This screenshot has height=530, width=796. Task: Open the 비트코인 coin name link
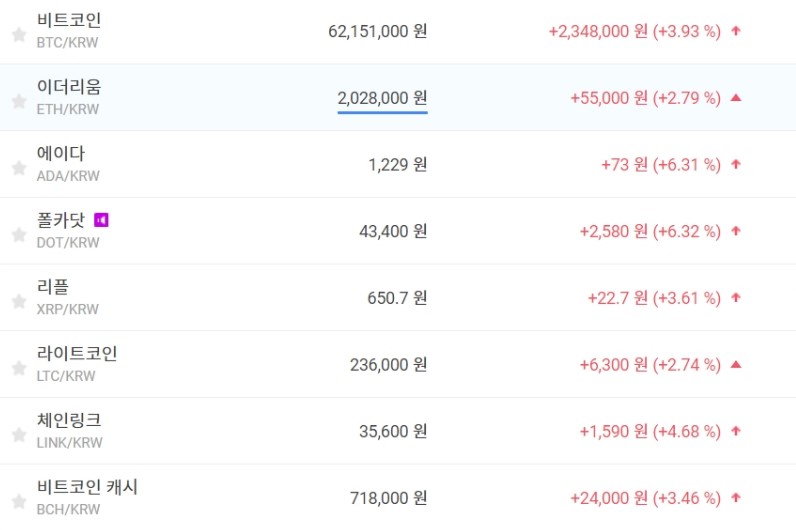coord(68,20)
